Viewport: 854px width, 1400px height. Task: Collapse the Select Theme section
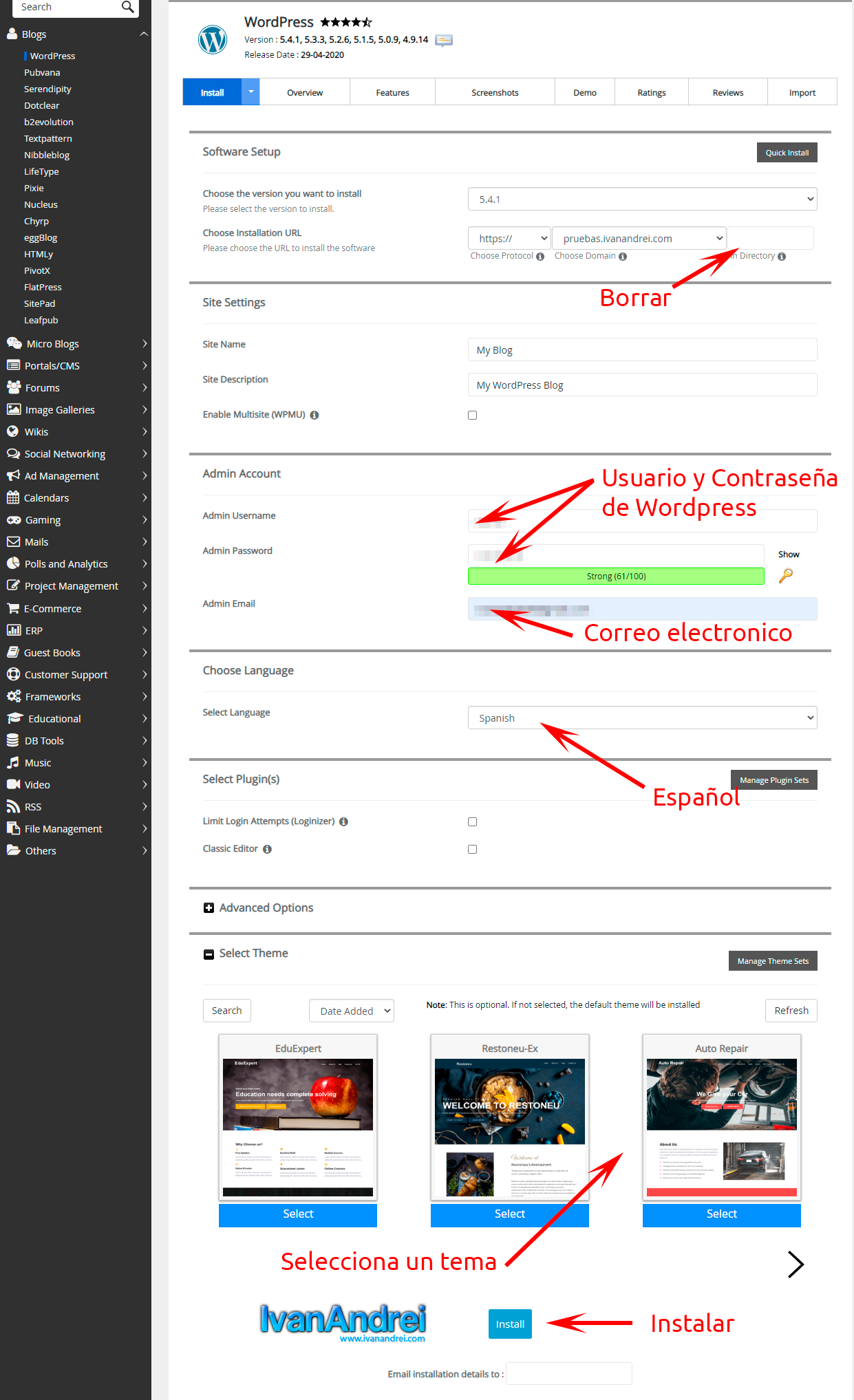(209, 954)
